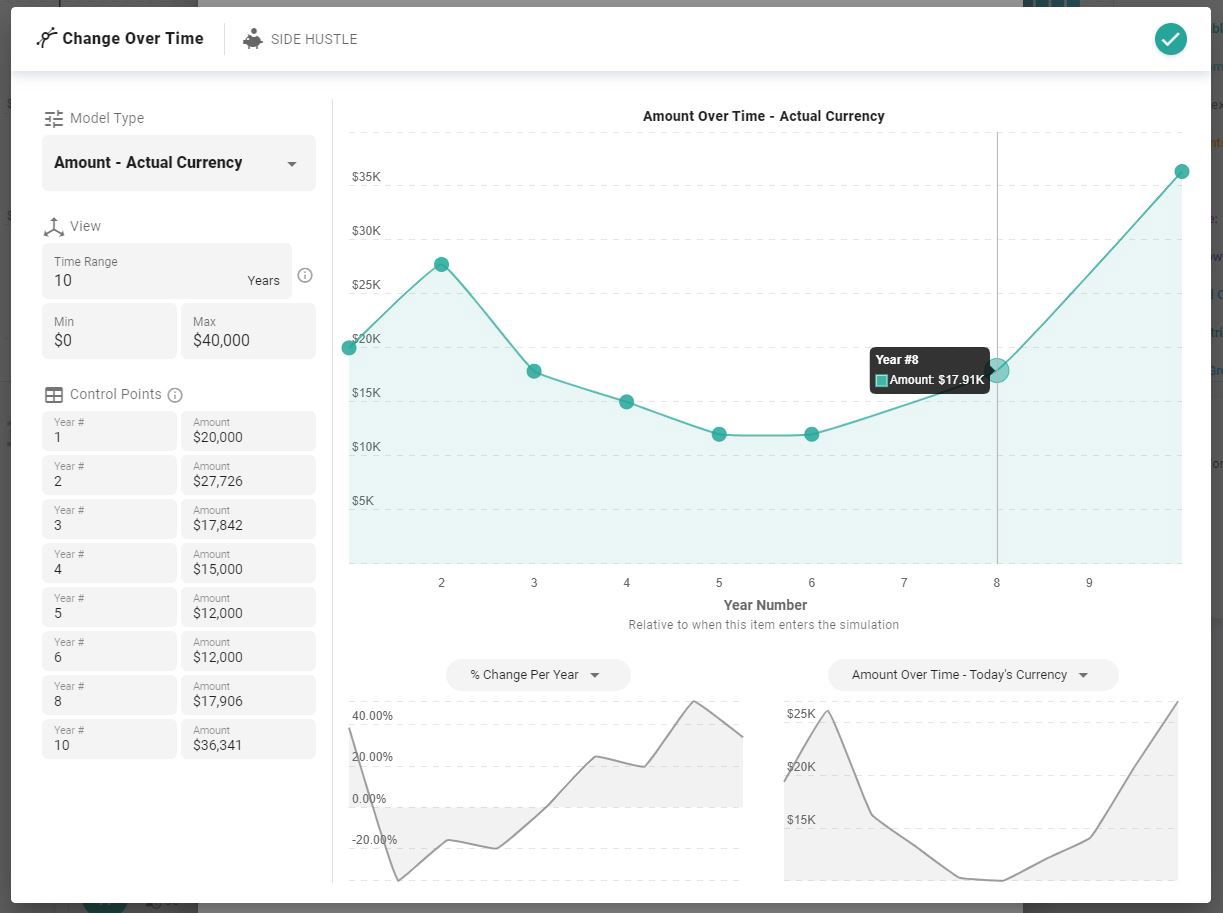Open the info tooltip next to Time Range
The image size is (1223, 913).
305,274
